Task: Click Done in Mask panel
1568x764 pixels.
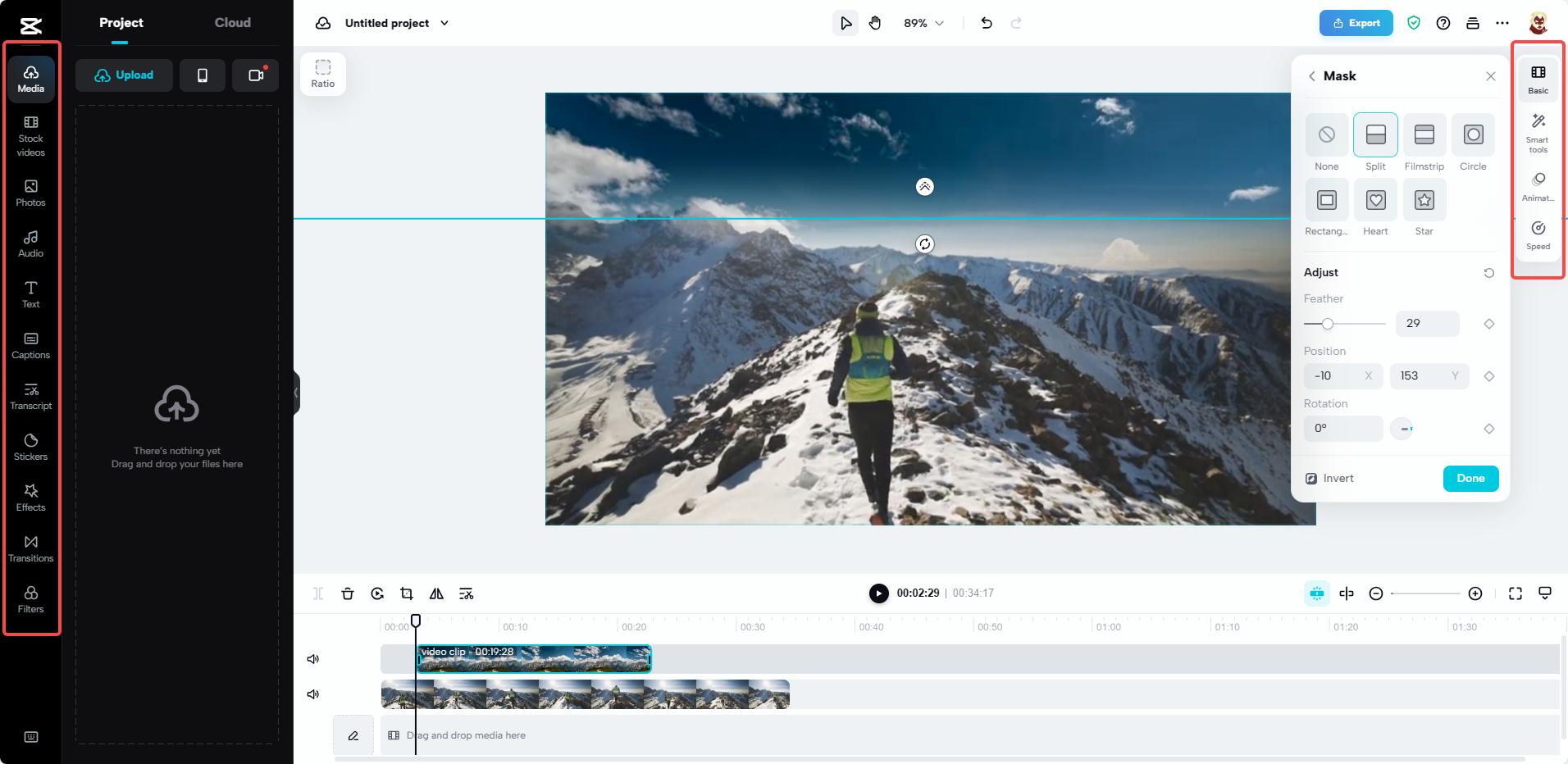Action: (x=1471, y=479)
